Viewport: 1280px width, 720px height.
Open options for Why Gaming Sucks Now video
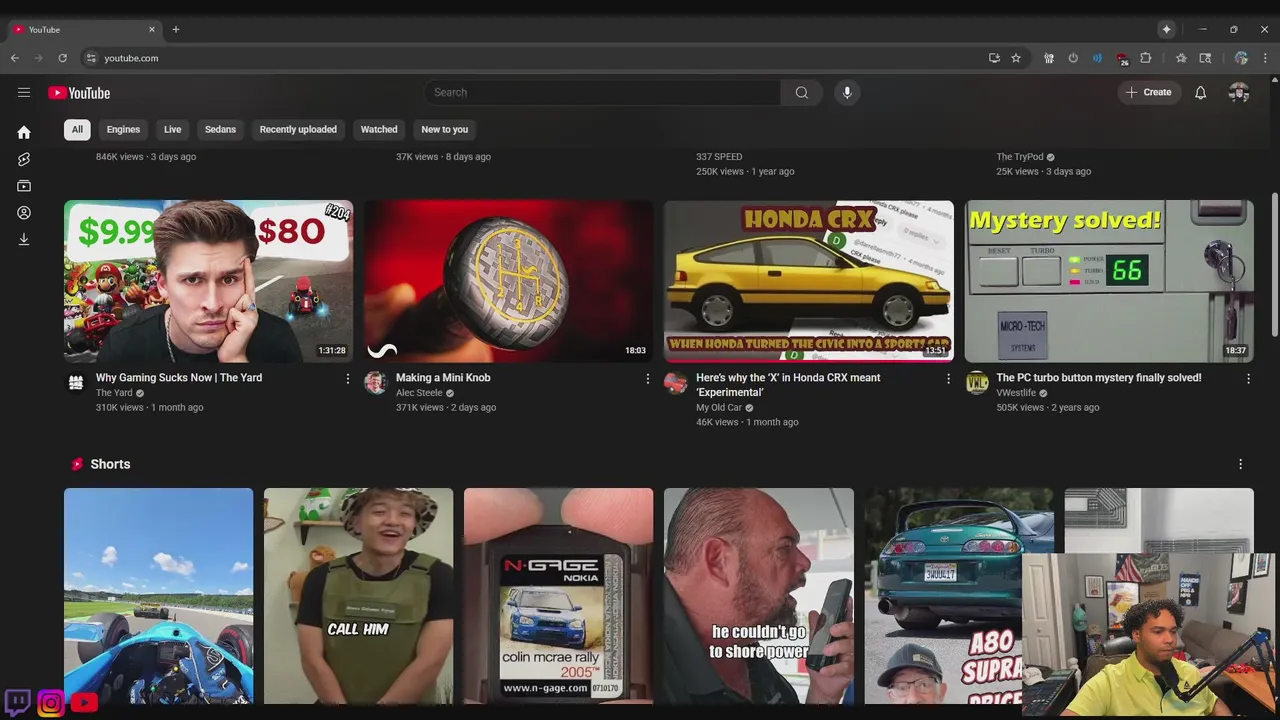[348, 379]
